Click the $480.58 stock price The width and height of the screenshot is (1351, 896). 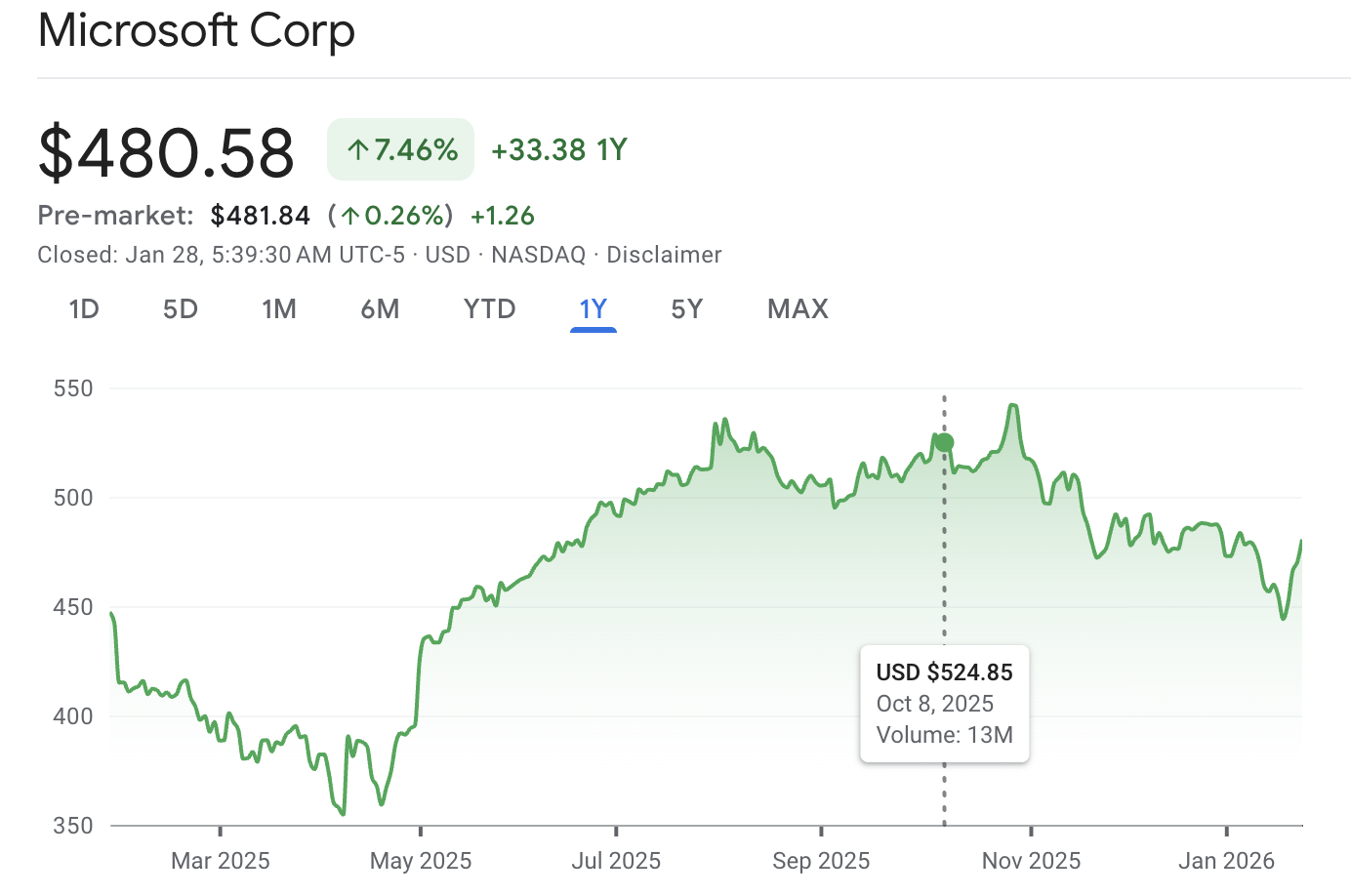click(x=166, y=149)
